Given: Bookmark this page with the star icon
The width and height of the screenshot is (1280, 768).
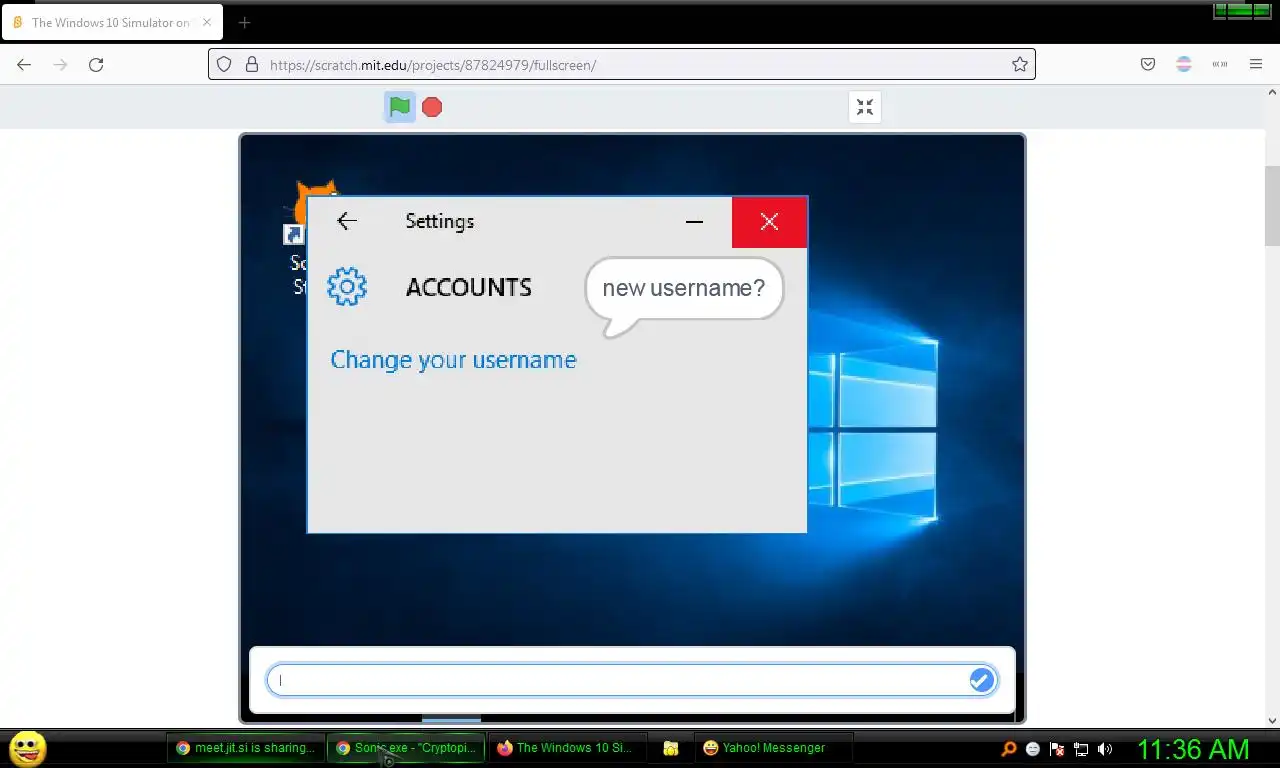Looking at the screenshot, I should 1019,64.
